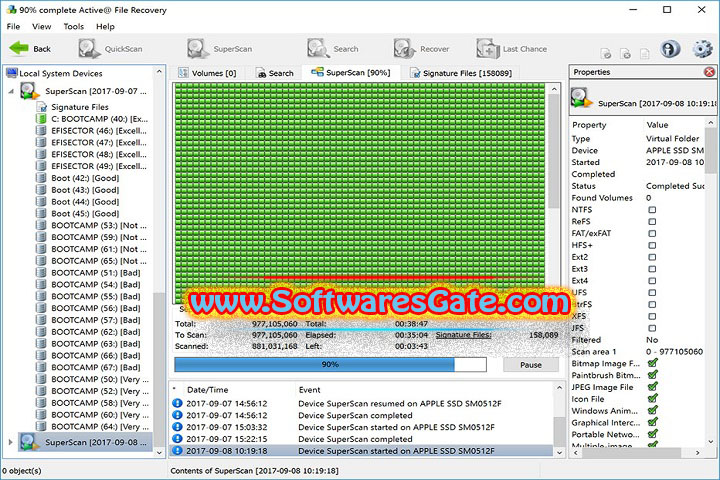Open the Signature Files link
This screenshot has width=720, height=480.
pos(463,335)
